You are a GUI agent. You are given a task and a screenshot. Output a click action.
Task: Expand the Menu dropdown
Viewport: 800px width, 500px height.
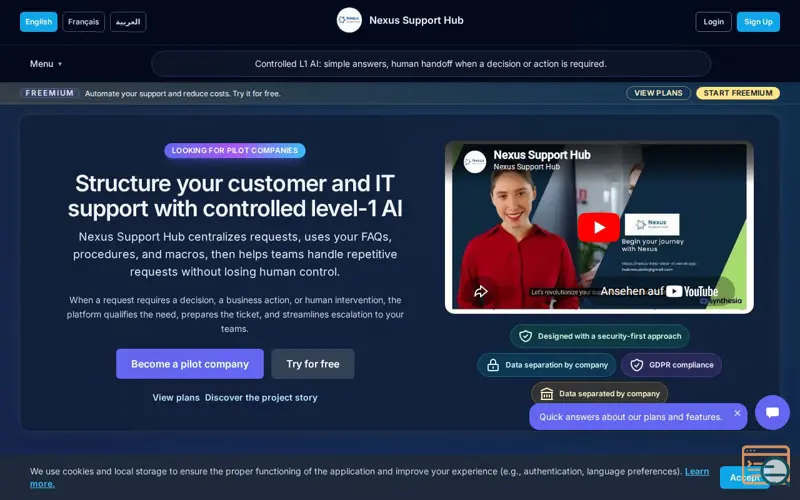(x=46, y=64)
